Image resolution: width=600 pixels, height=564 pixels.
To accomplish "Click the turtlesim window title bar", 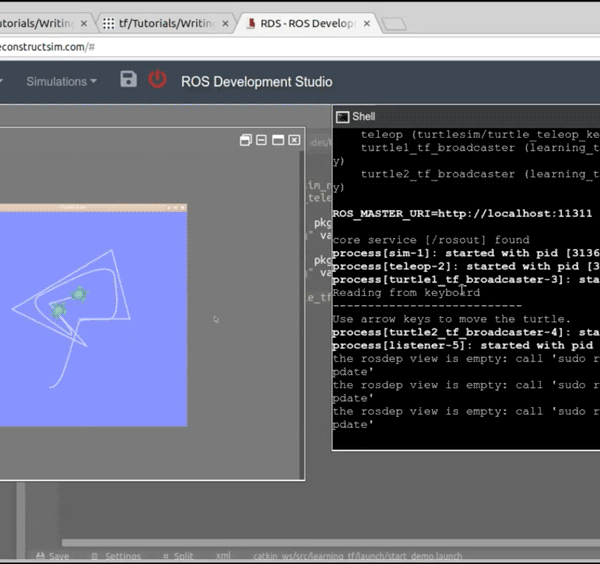I will click(93, 207).
